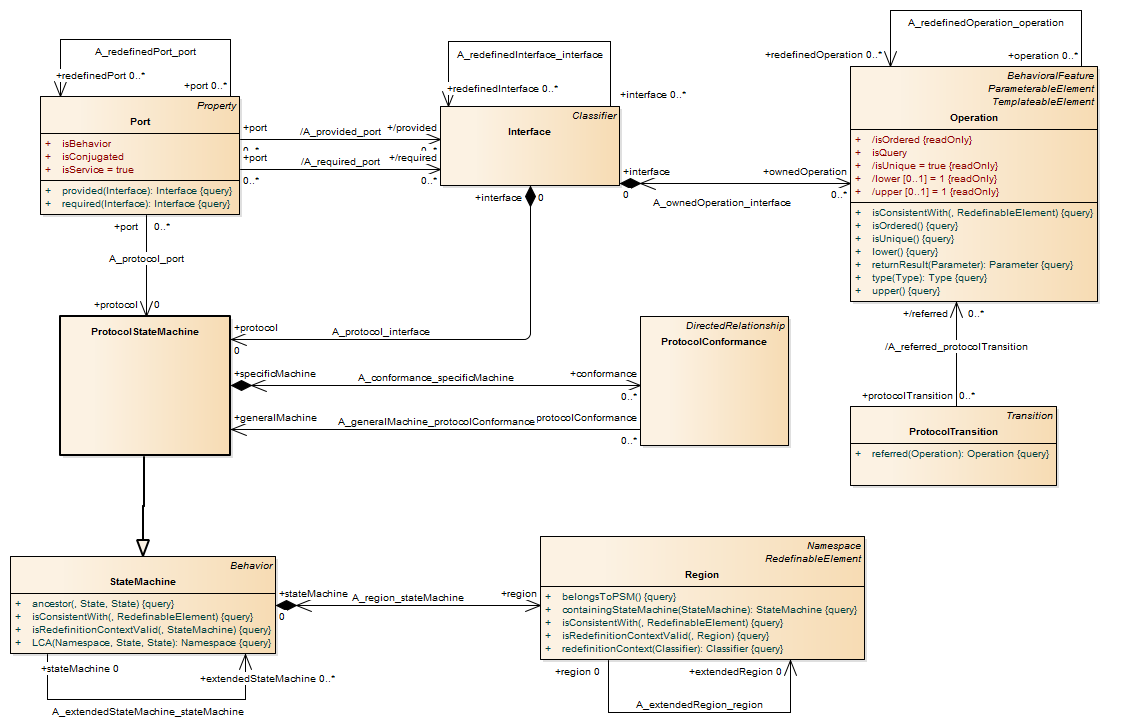Select the Interface class name
This screenshot has width=1126, height=723.
click(529, 131)
